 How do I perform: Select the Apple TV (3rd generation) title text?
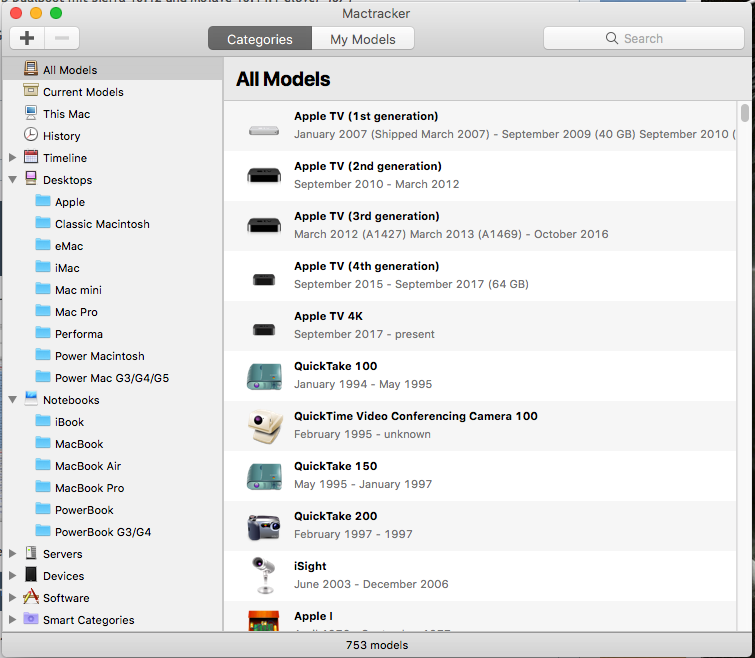coord(366,216)
